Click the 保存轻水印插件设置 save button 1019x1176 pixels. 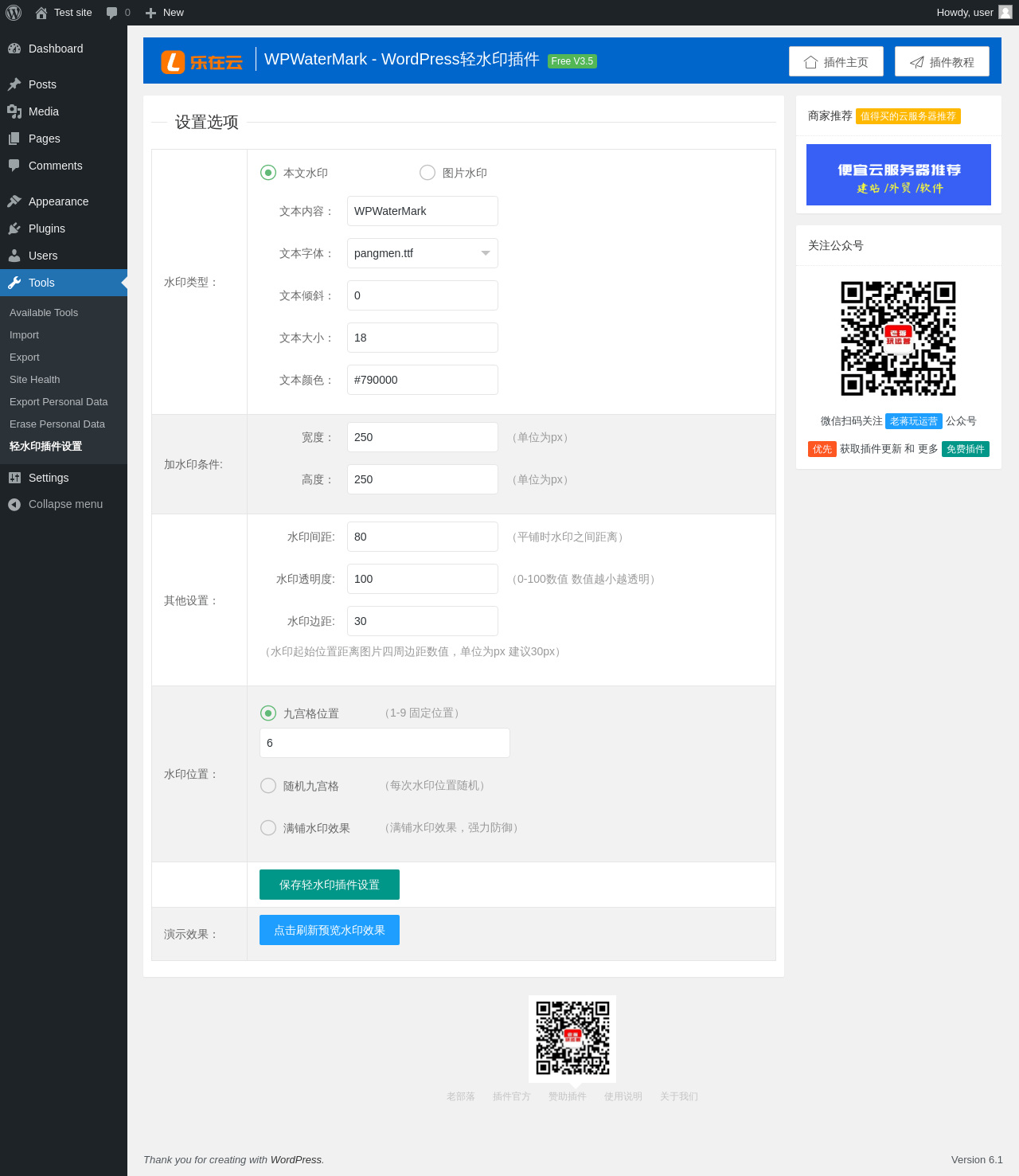pos(330,885)
